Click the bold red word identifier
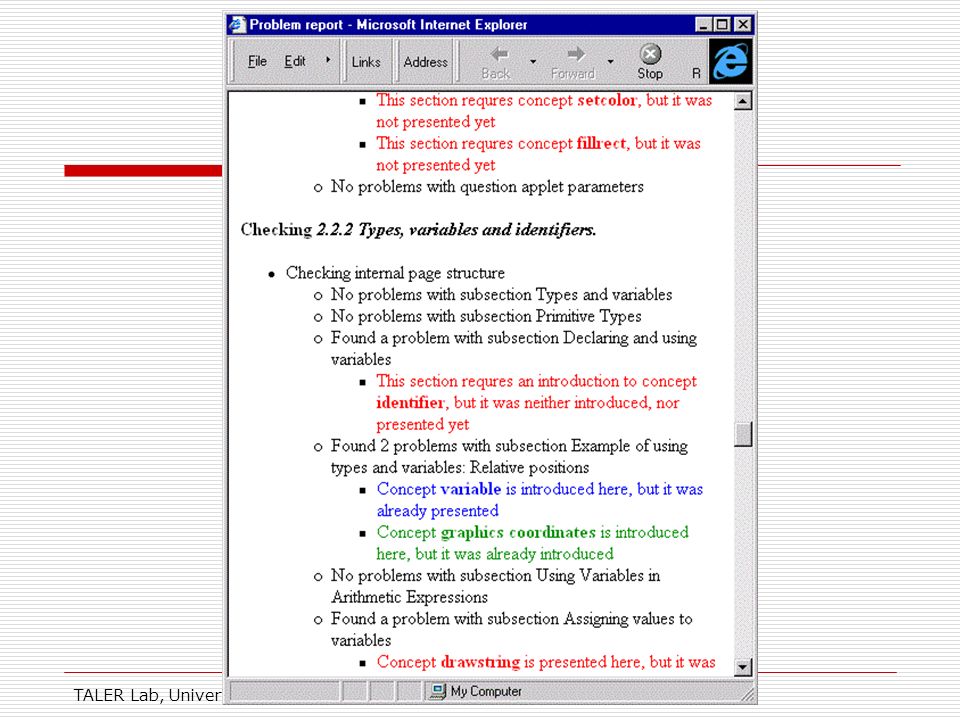This screenshot has width=960, height=720. coord(410,403)
